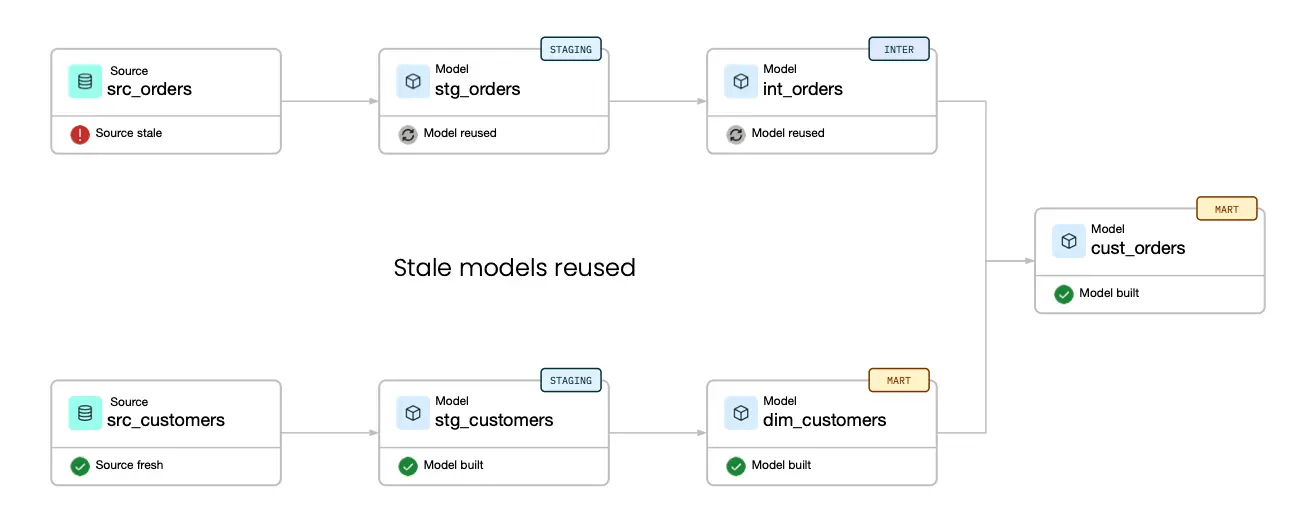Click the src_orders database source icon
1296x522 pixels.
point(85,81)
